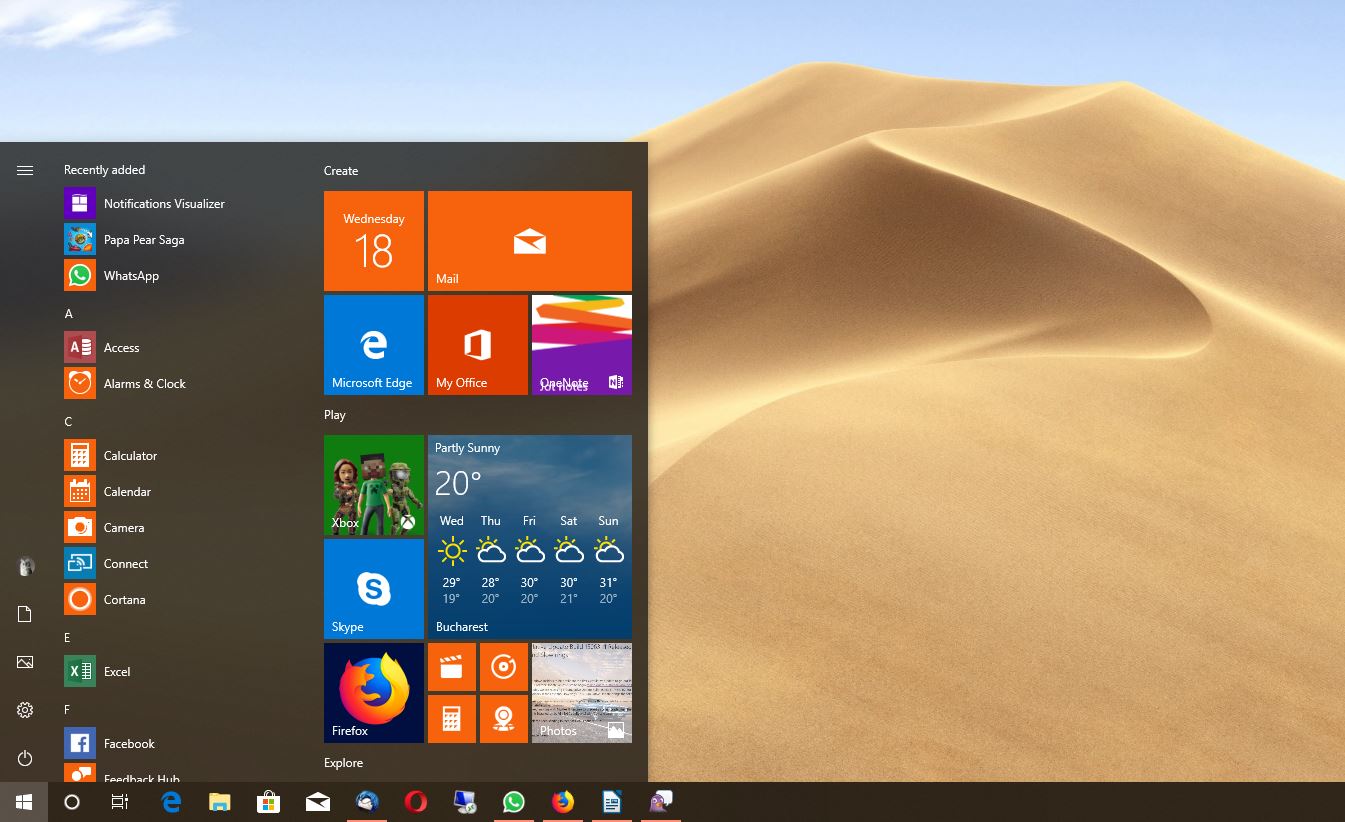This screenshot has height=822, width=1345.
Task: Open the Groove Music disc tile
Action: [x=504, y=667]
